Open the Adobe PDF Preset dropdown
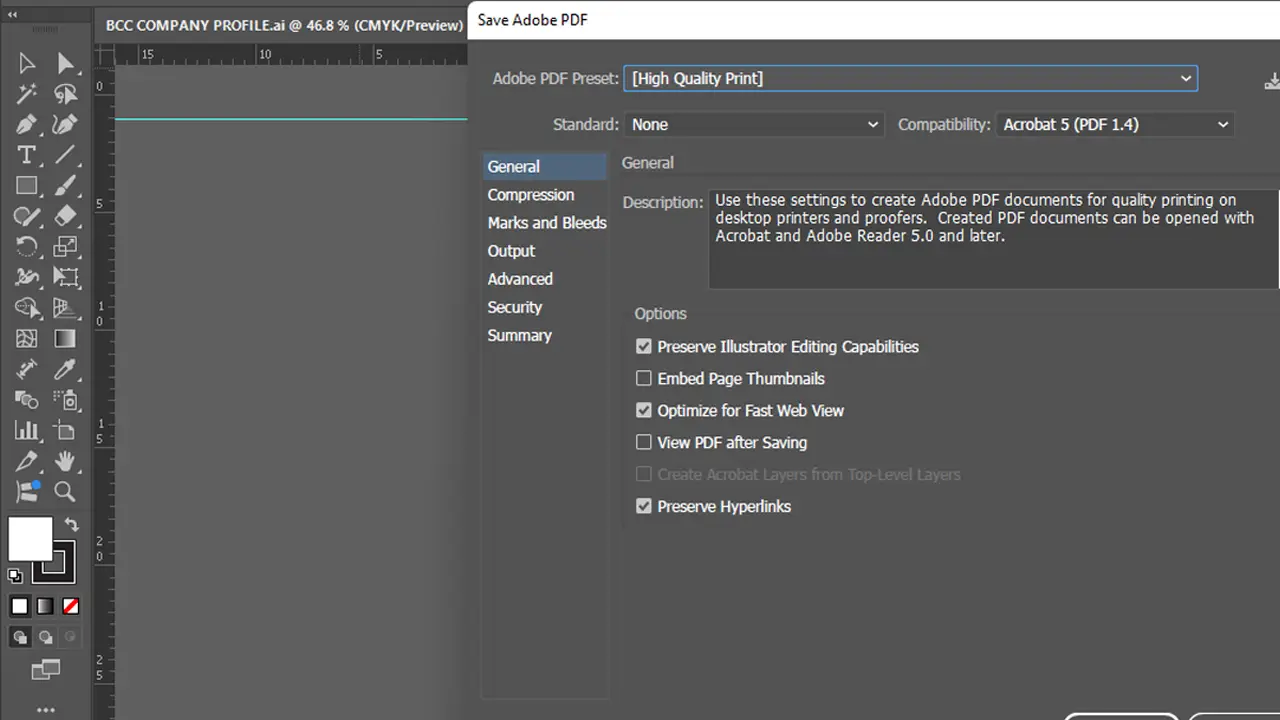This screenshot has height=720, width=1280. coord(1185,78)
